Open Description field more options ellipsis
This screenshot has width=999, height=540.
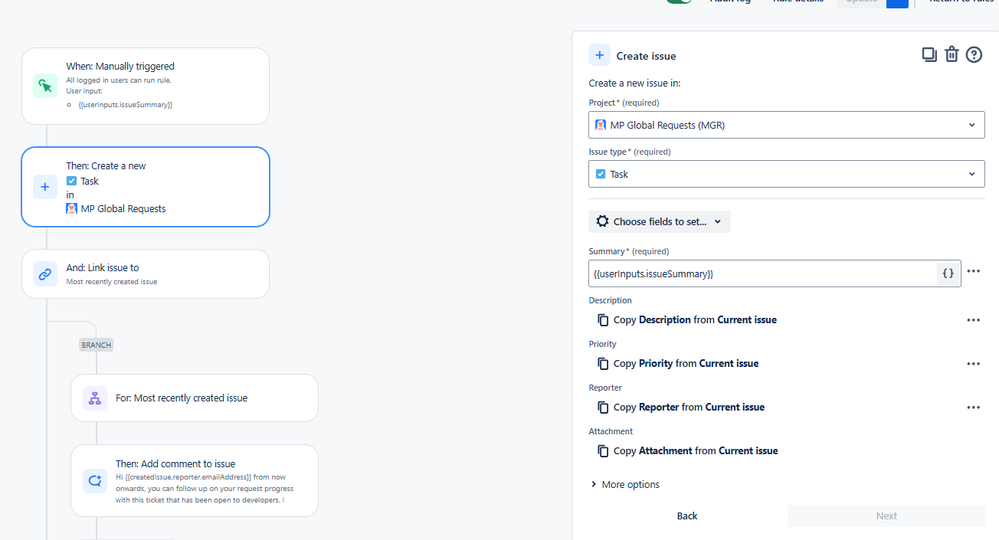[974, 320]
